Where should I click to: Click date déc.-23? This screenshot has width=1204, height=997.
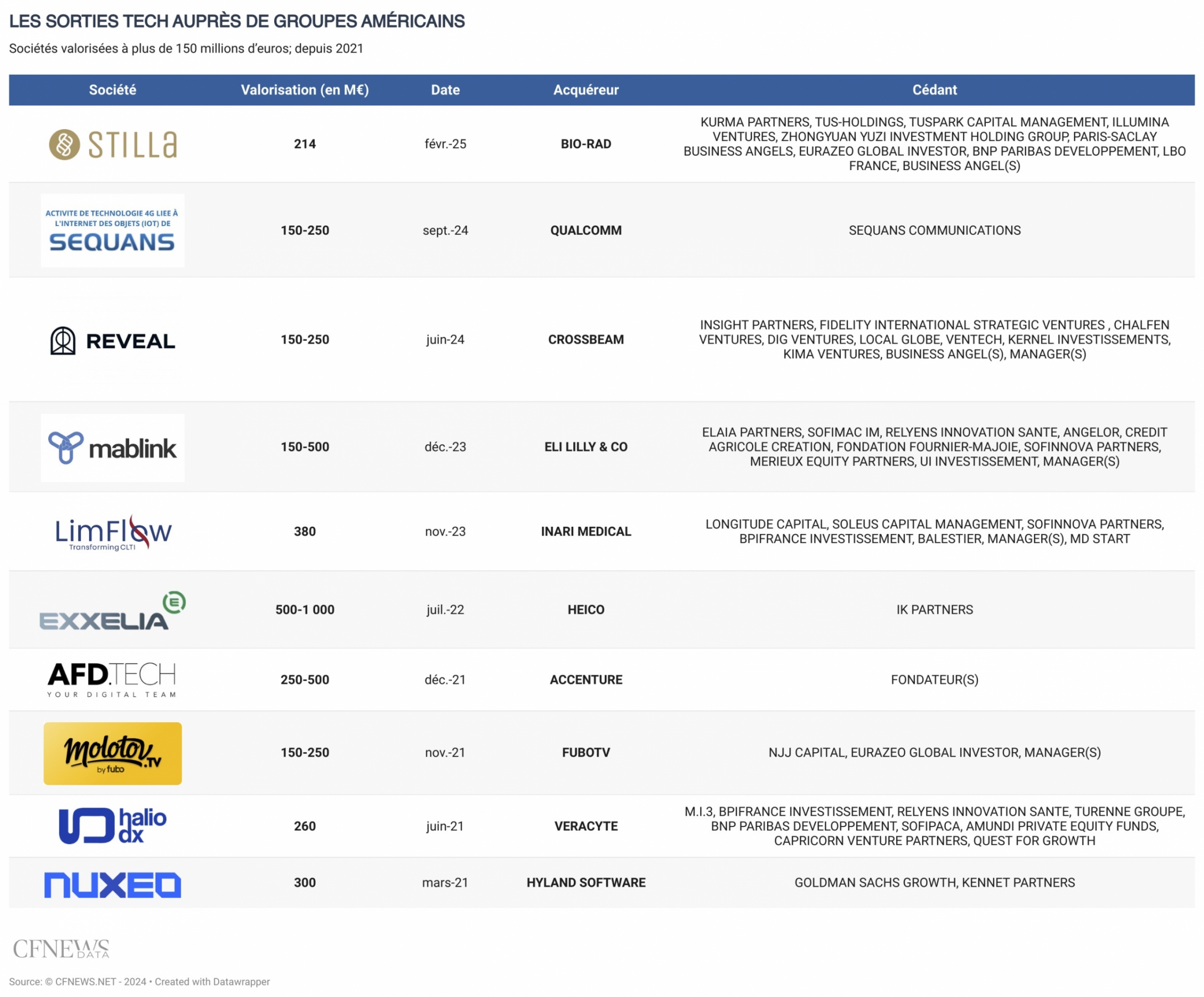[x=445, y=446]
